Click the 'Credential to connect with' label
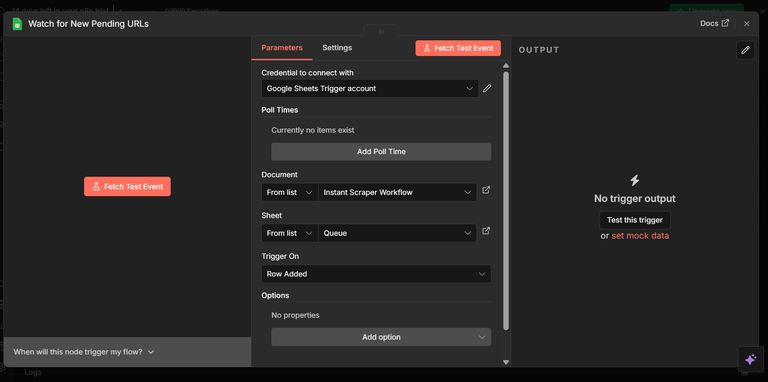 tap(308, 72)
